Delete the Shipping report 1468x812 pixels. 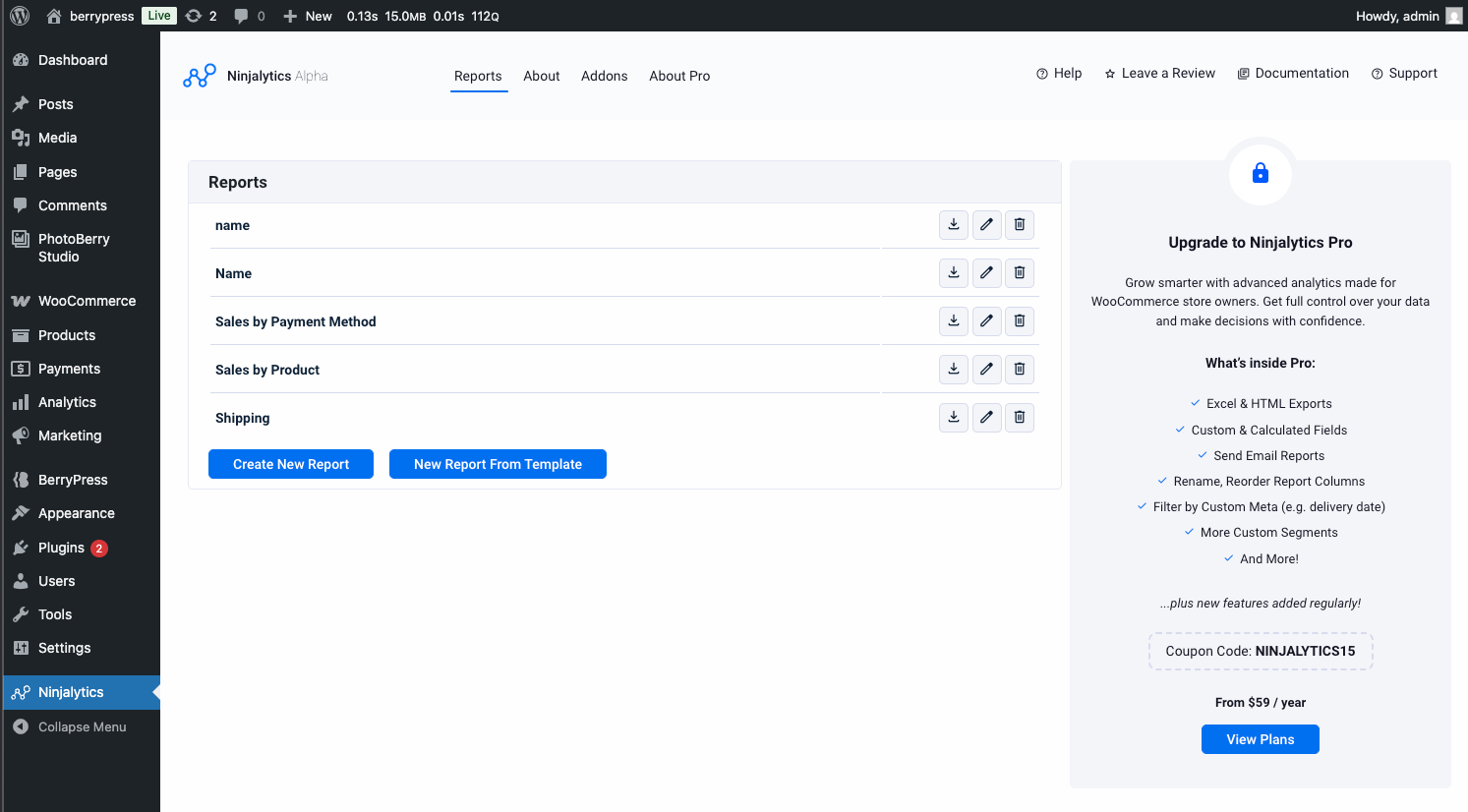pyautogui.click(x=1020, y=417)
